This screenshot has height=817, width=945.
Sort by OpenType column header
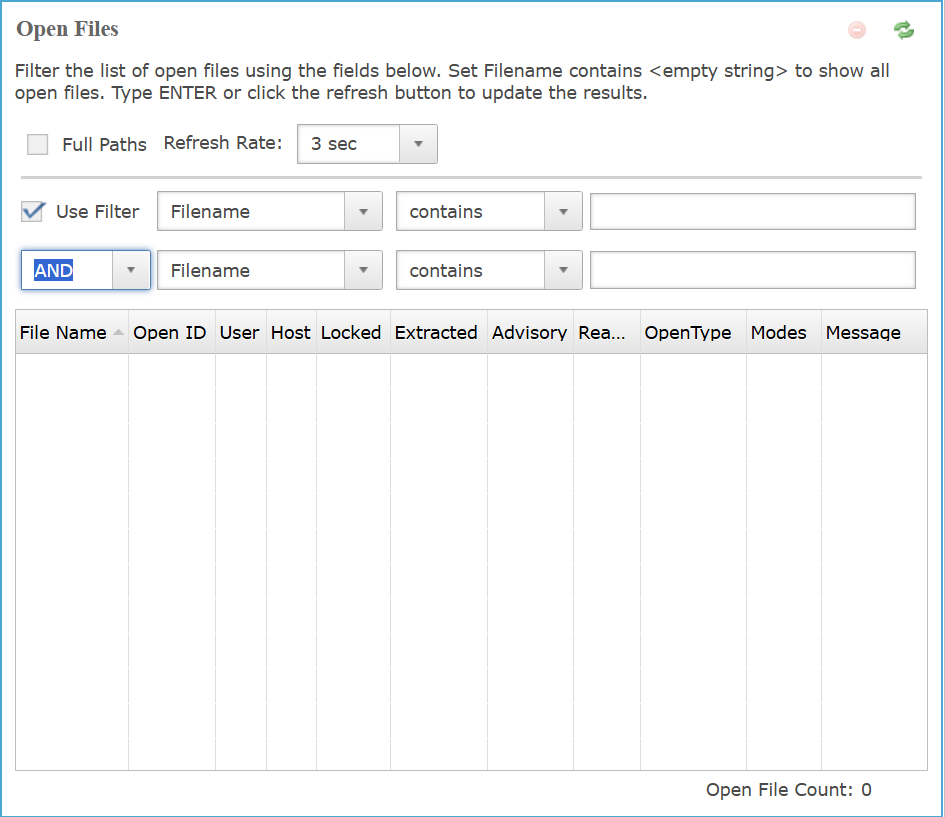coord(688,333)
